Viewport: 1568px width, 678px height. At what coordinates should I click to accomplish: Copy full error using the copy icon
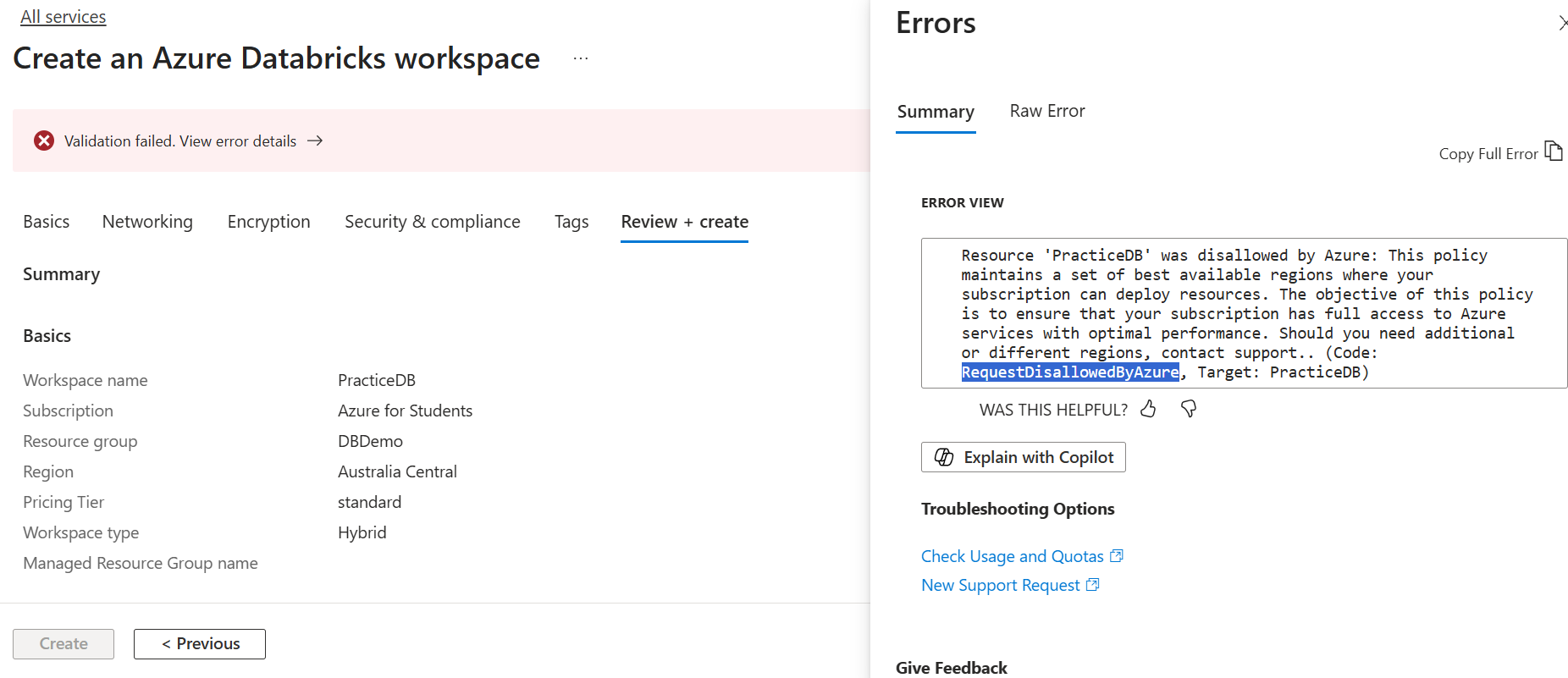click(1554, 152)
